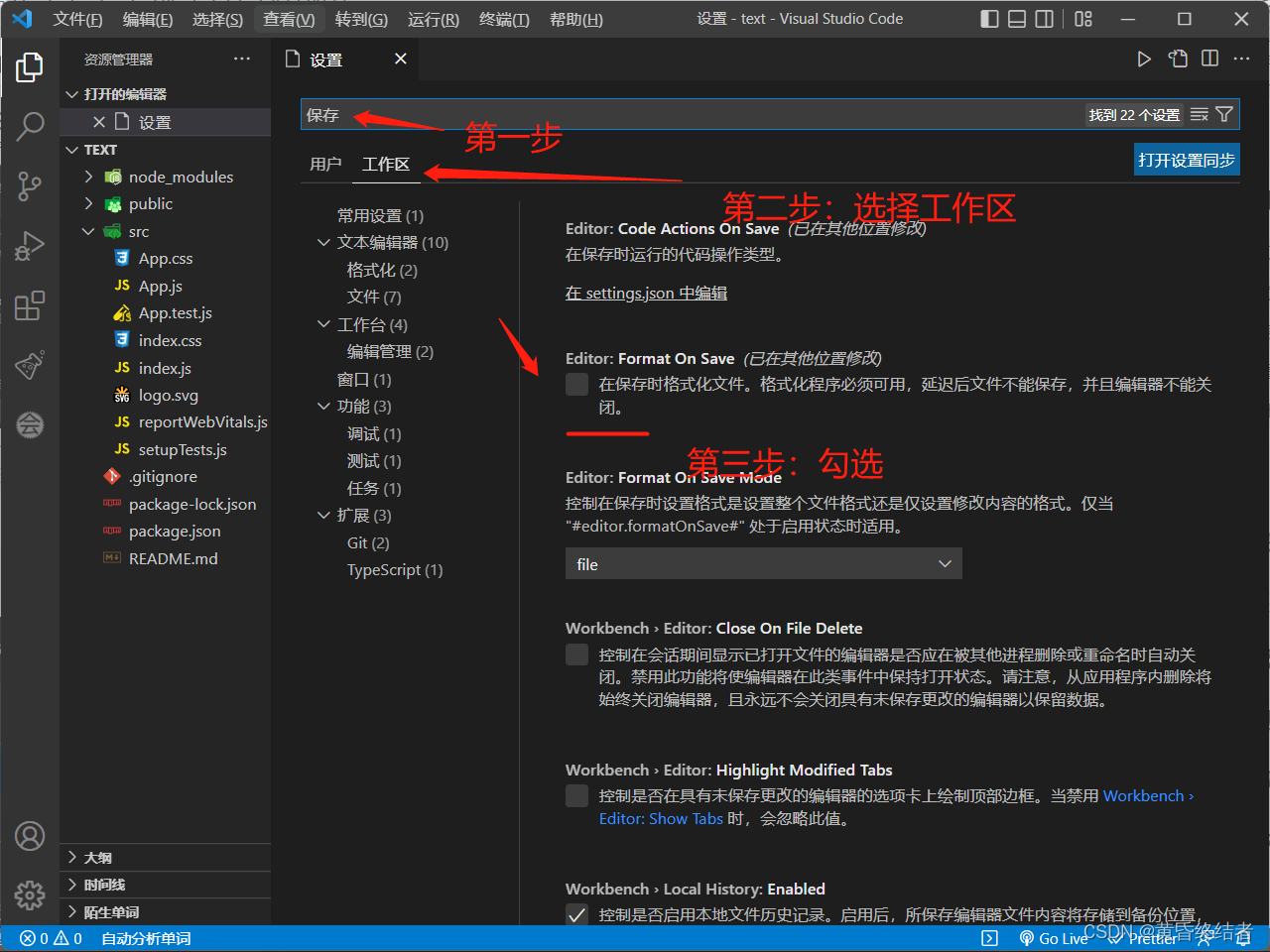Open 在 settings.json 中编辑 link
This screenshot has width=1270, height=952.
(x=646, y=293)
